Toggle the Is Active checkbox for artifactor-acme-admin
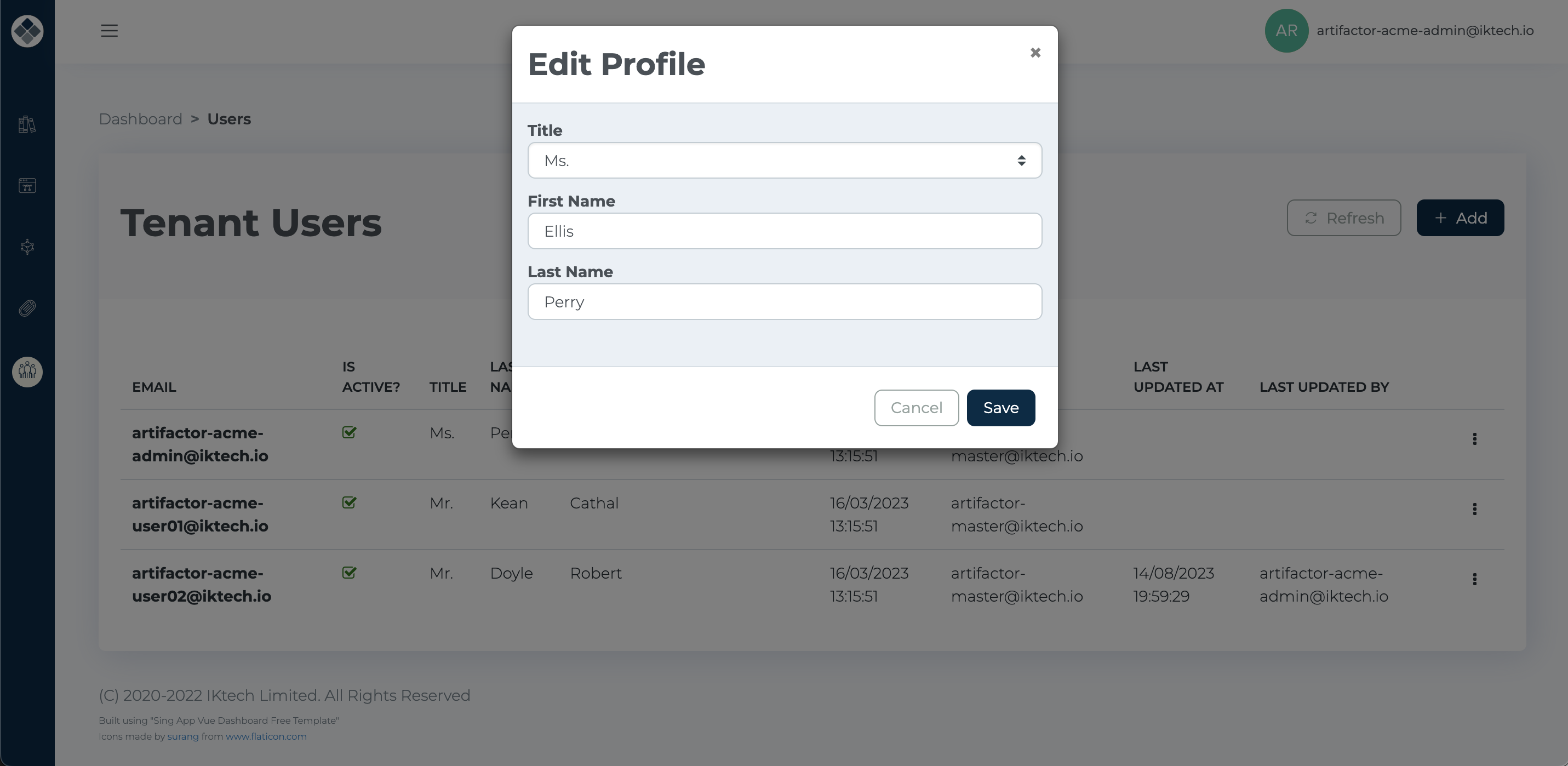 [350, 432]
